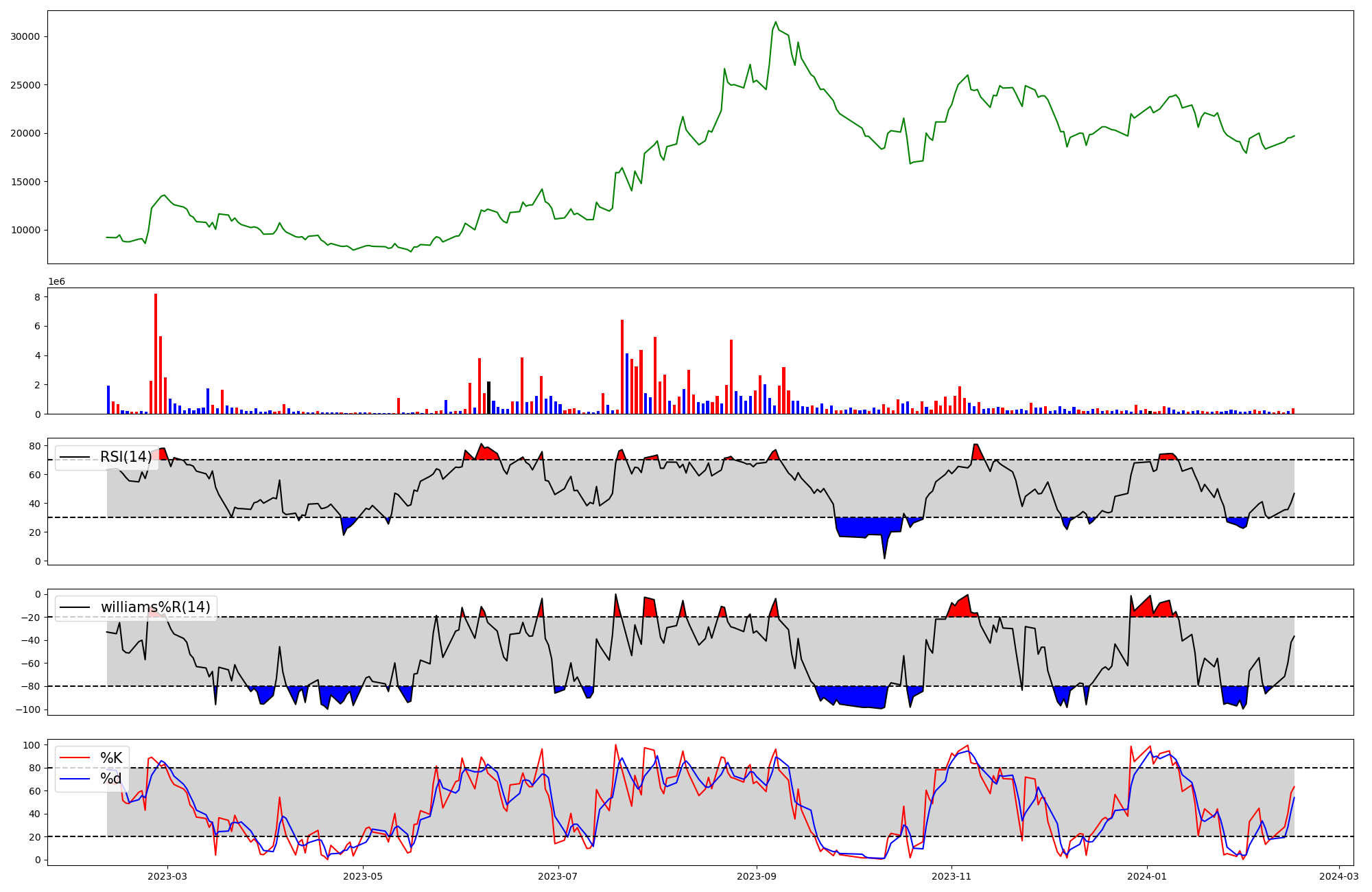This screenshot has height=892, width=1372.
Task: Click the RSI(14) legend label
Action: 126,457
